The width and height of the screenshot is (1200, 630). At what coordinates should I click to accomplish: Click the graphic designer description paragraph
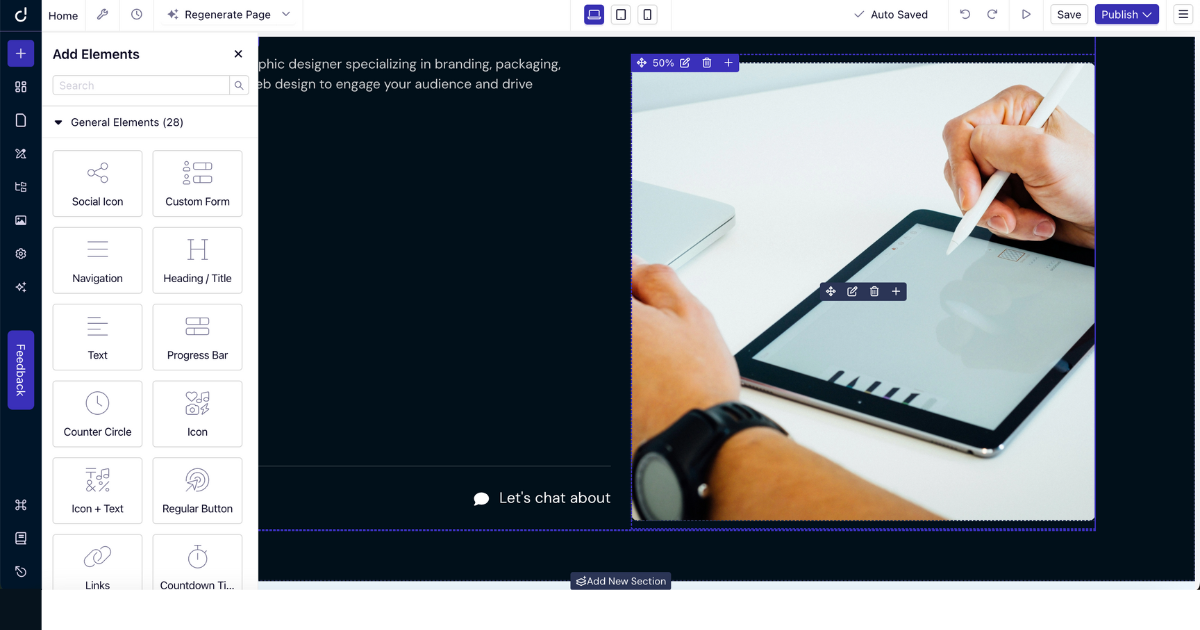pyautogui.click(x=409, y=74)
